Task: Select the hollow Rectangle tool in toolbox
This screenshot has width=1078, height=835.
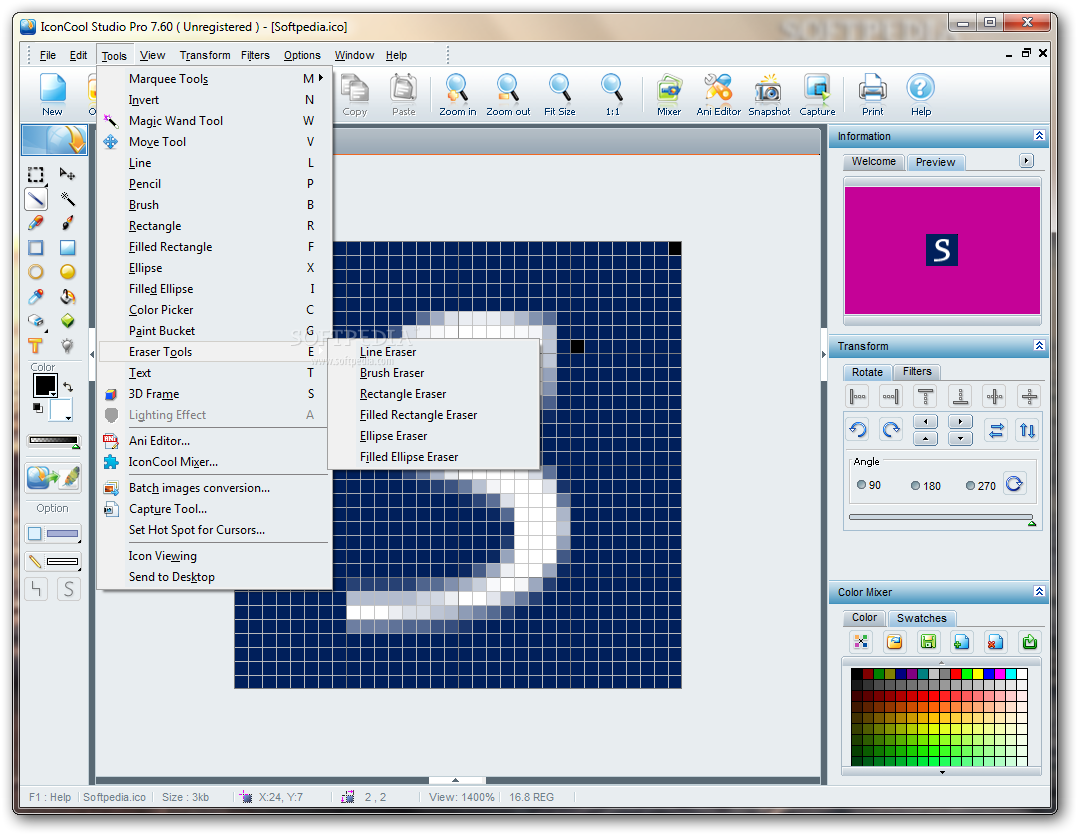Action: [36, 248]
